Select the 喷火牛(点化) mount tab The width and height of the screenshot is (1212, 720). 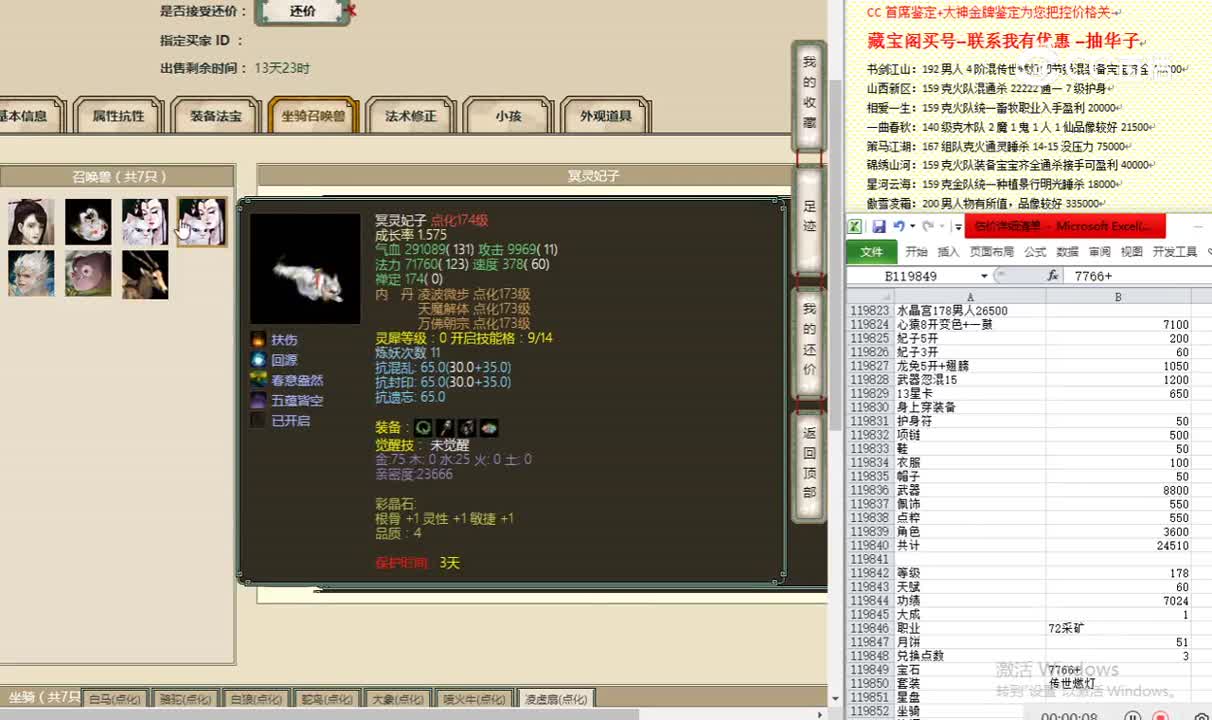474,699
